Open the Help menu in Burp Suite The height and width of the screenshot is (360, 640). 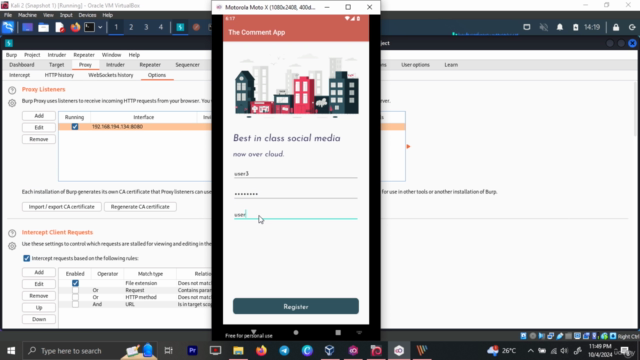tap(134, 55)
